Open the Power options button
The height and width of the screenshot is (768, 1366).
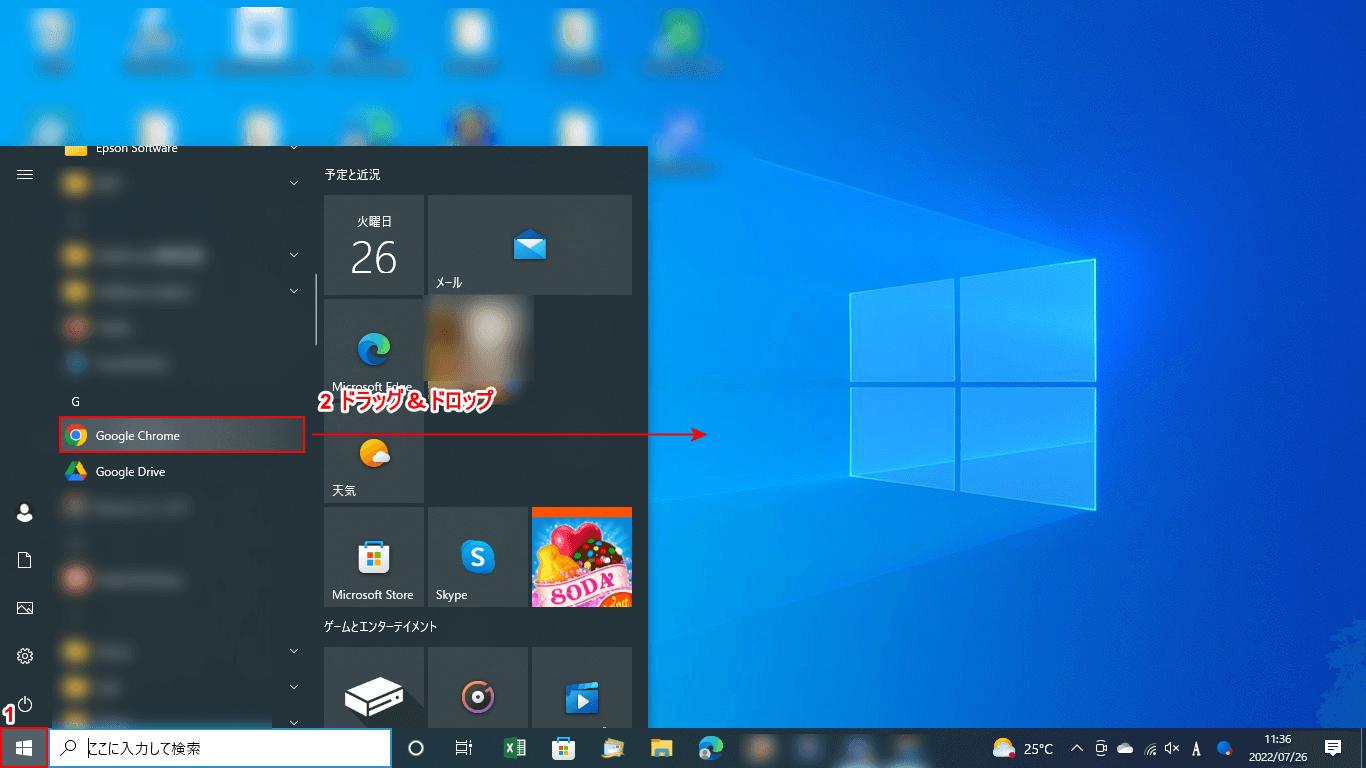(x=25, y=704)
